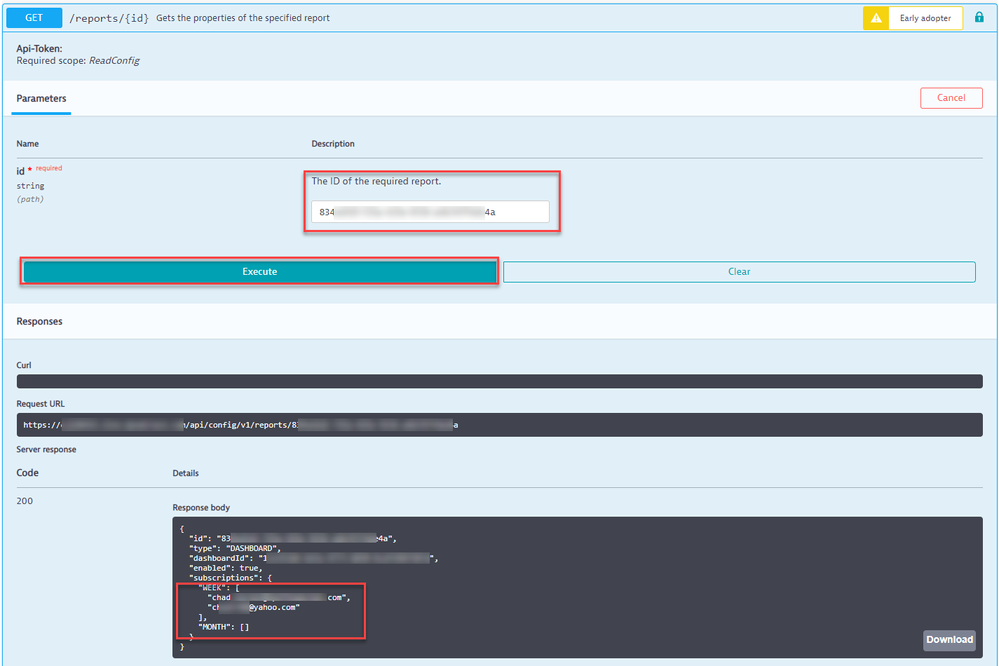Click the dark Curl command block
This screenshot has height=666, width=999.
tap(499, 381)
